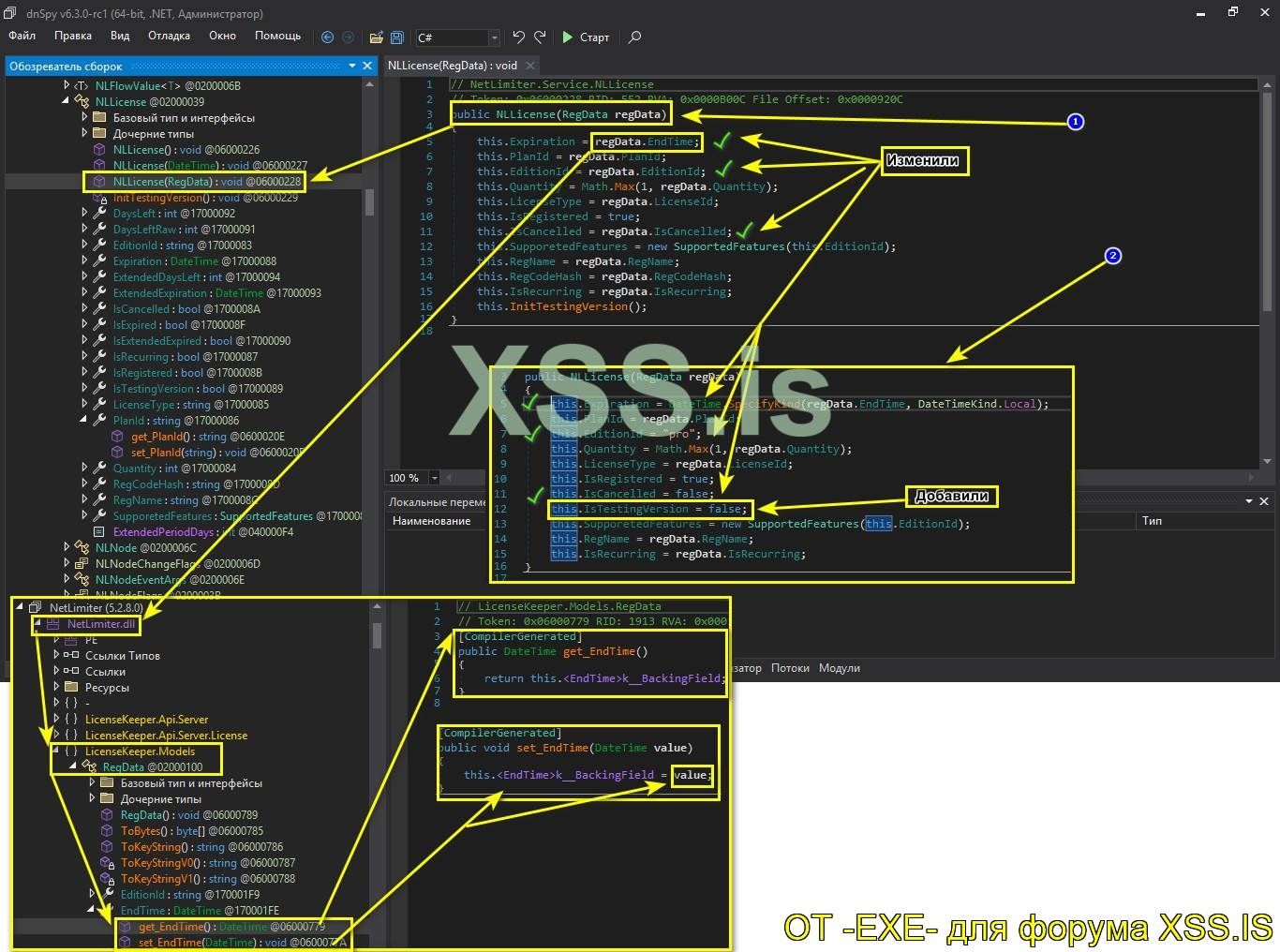Open the Вид menu
This screenshot has width=1280, height=952.
click(x=120, y=36)
